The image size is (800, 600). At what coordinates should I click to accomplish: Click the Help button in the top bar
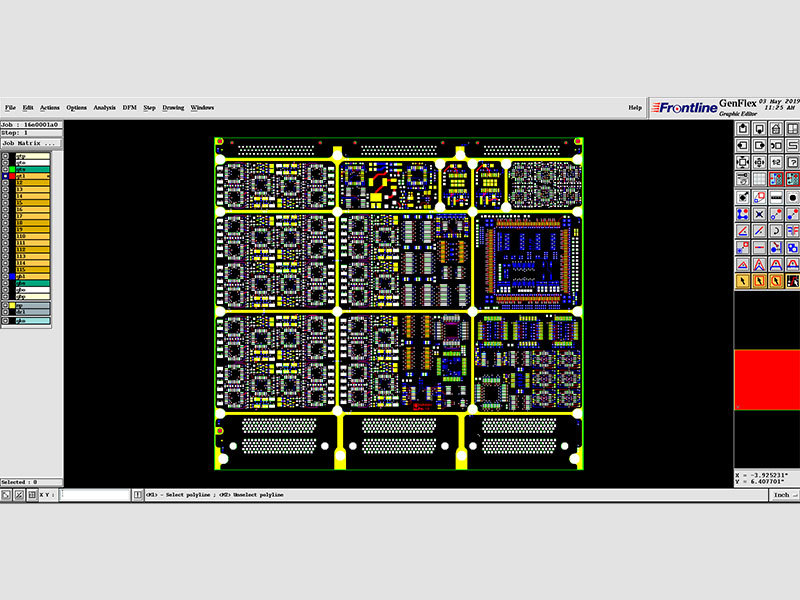636,107
